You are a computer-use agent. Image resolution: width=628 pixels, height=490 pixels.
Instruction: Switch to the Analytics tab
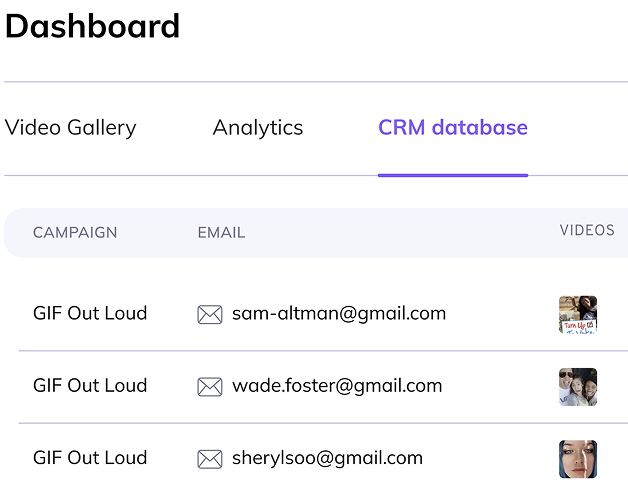click(258, 128)
